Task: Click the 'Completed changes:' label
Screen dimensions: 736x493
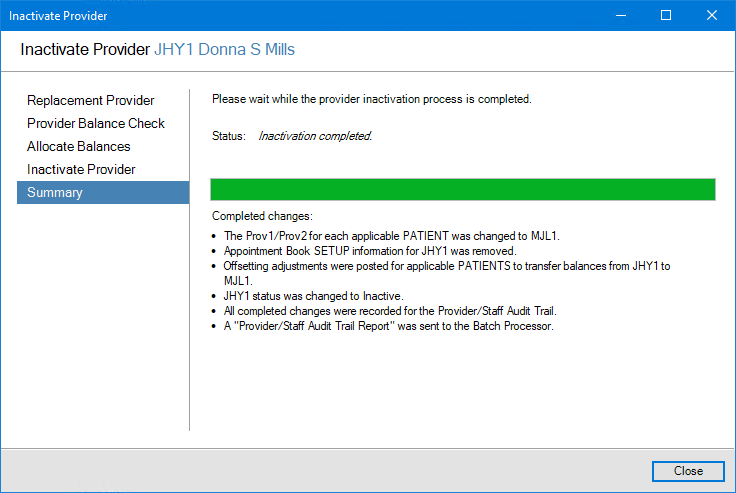Action: 263,216
